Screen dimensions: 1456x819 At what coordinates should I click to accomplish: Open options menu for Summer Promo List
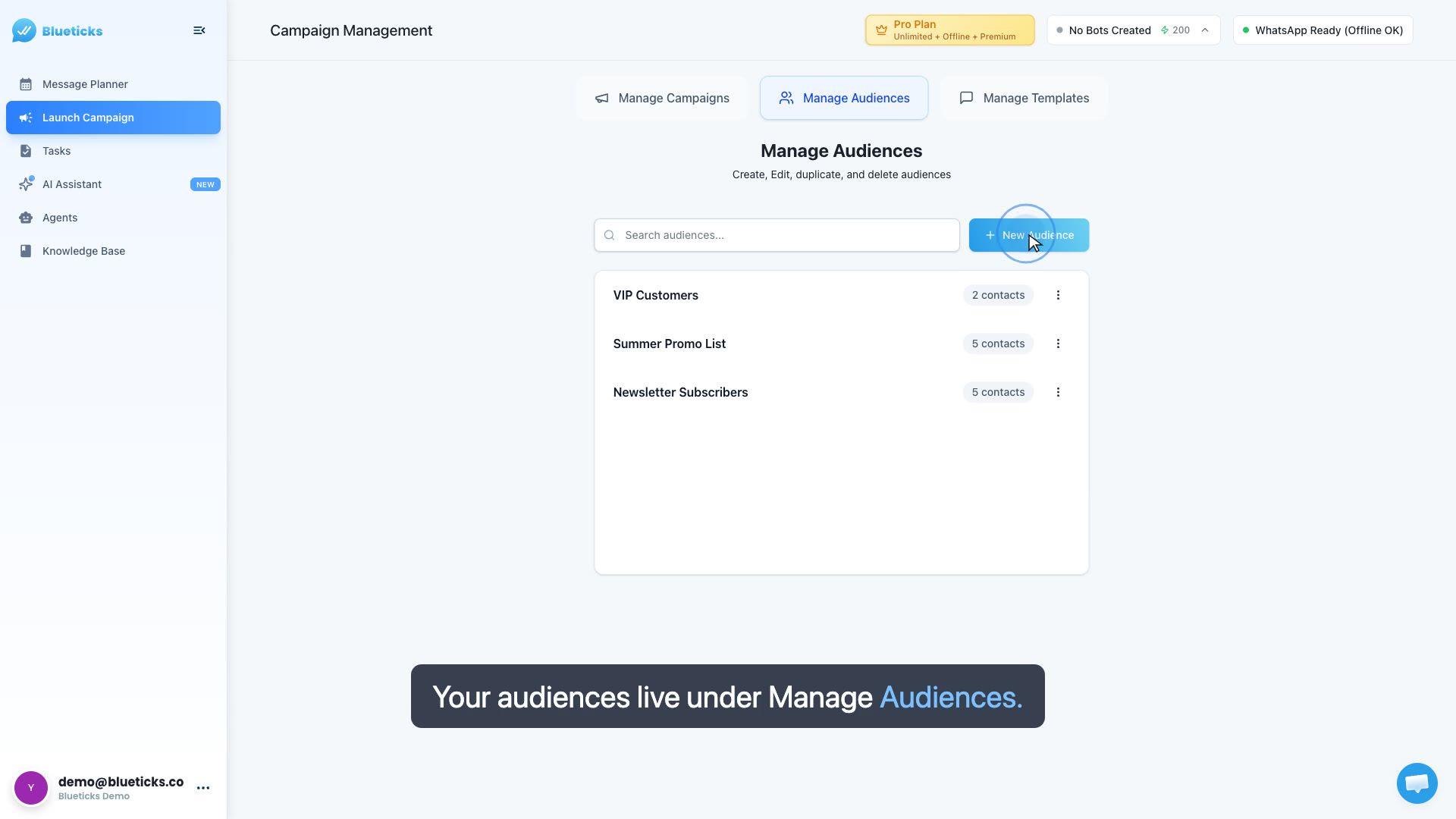pos(1058,344)
